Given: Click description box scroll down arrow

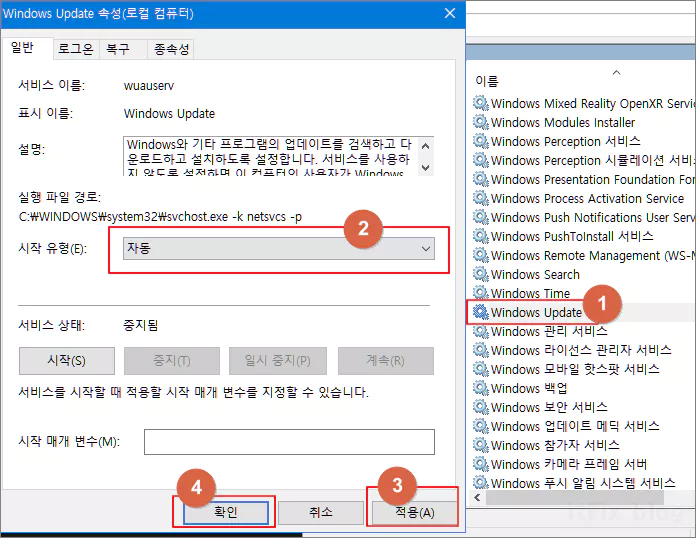Looking at the screenshot, I should pyautogui.click(x=425, y=167).
